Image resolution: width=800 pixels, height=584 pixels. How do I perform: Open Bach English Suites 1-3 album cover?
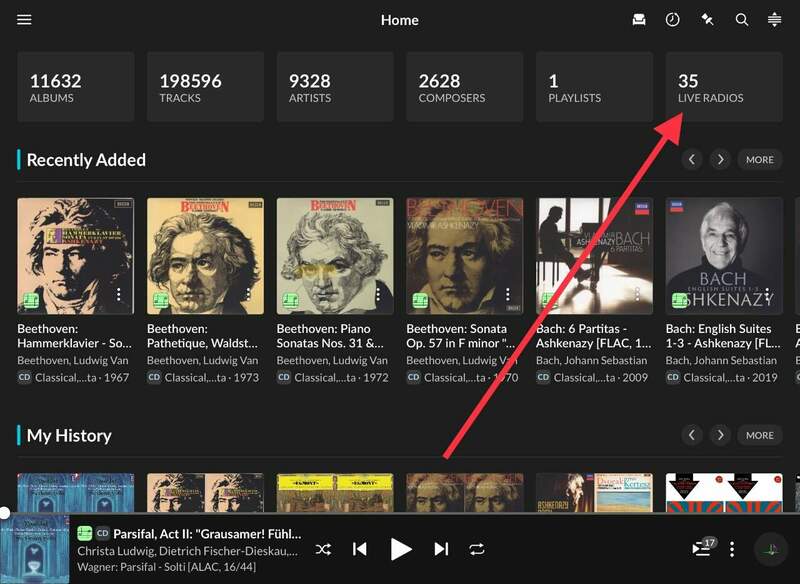pos(724,256)
